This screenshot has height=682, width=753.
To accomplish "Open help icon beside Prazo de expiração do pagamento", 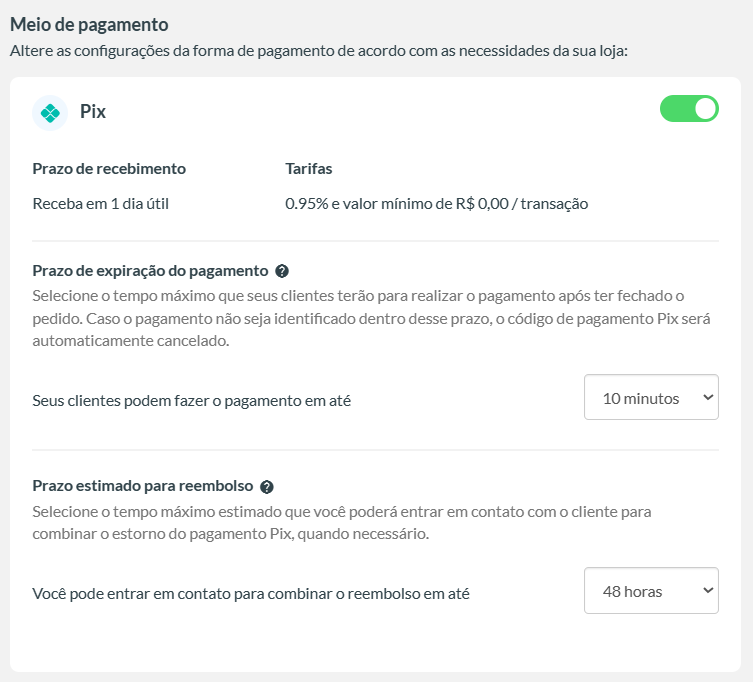I will pos(282,271).
